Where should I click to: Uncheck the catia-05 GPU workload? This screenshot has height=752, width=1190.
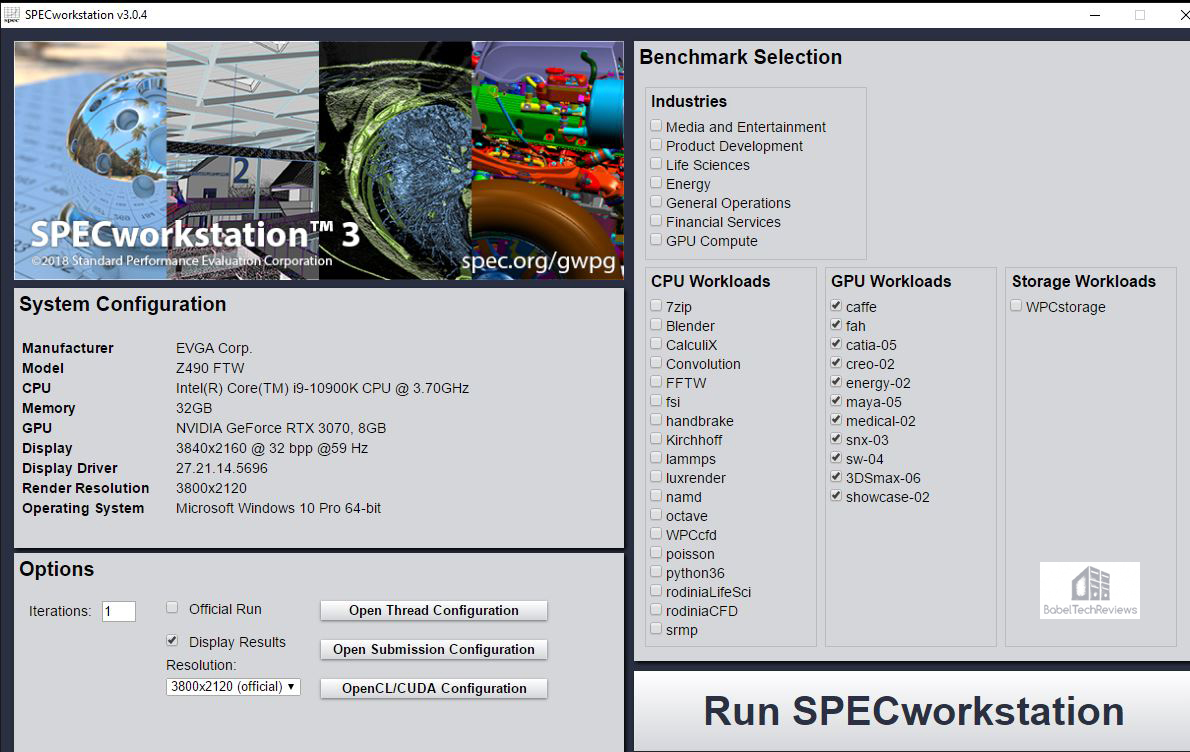click(836, 344)
